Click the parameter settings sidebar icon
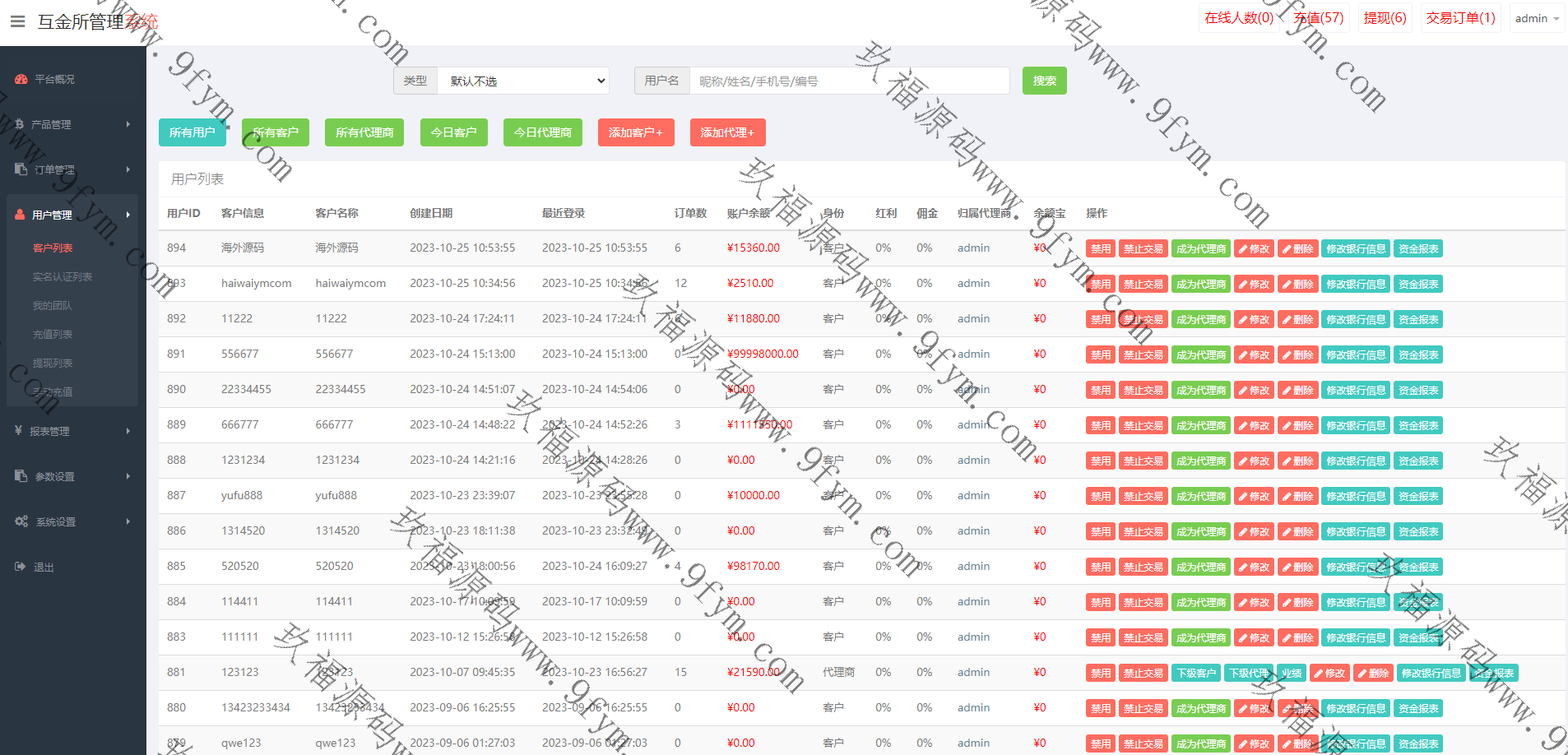 [21, 476]
